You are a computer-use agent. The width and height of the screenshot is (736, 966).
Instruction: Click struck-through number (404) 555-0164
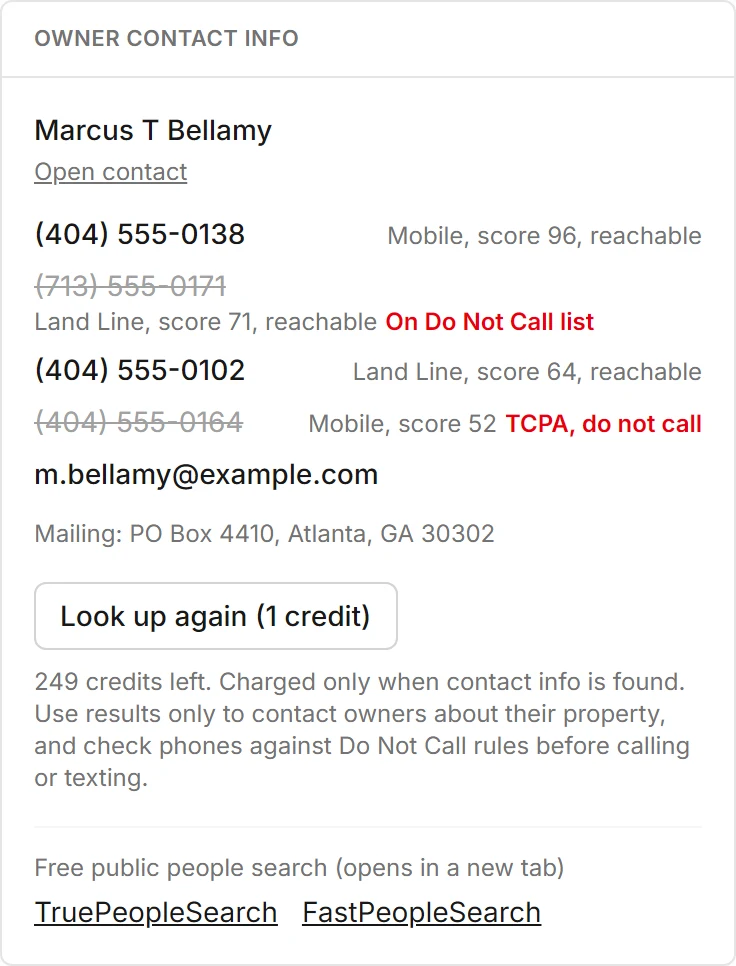point(139,423)
